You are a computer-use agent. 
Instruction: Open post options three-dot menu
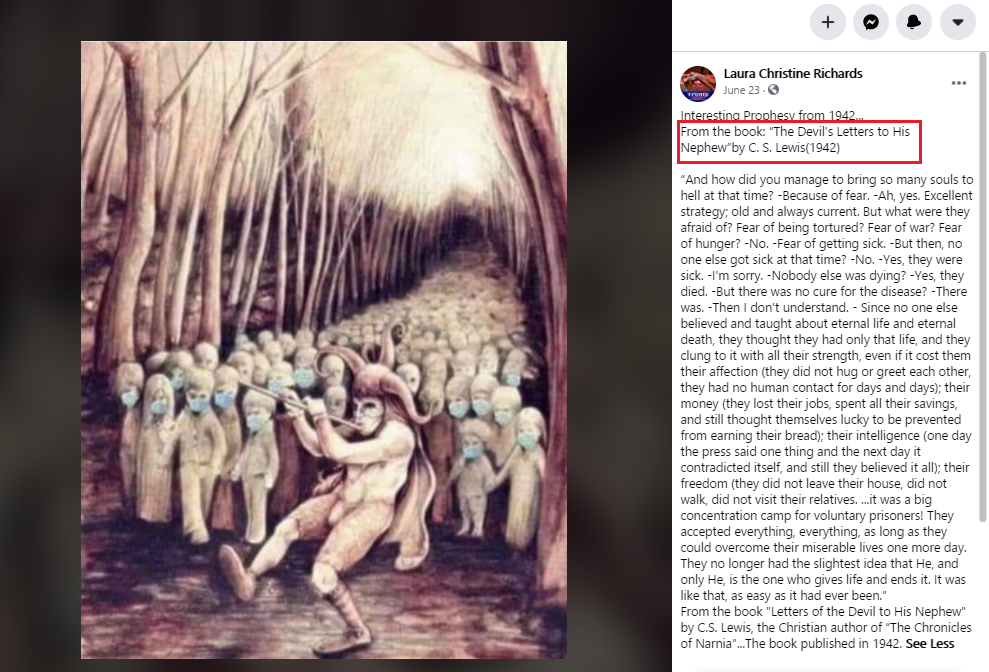pyautogui.click(x=959, y=83)
